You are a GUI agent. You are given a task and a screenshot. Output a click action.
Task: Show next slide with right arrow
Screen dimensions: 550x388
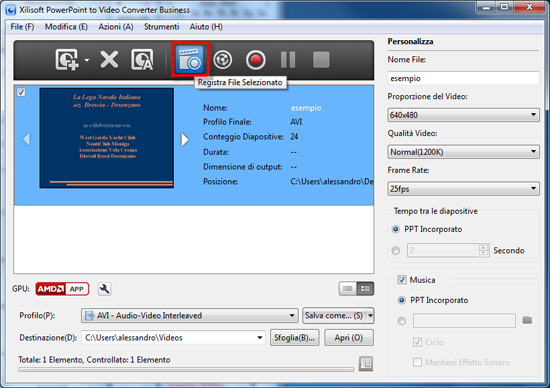tap(185, 140)
